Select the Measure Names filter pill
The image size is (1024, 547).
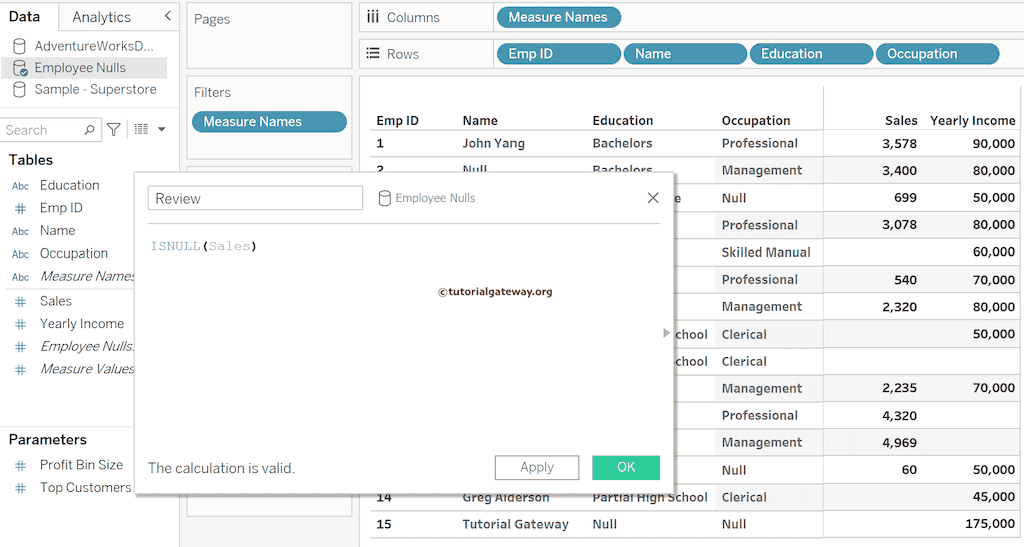(x=269, y=122)
